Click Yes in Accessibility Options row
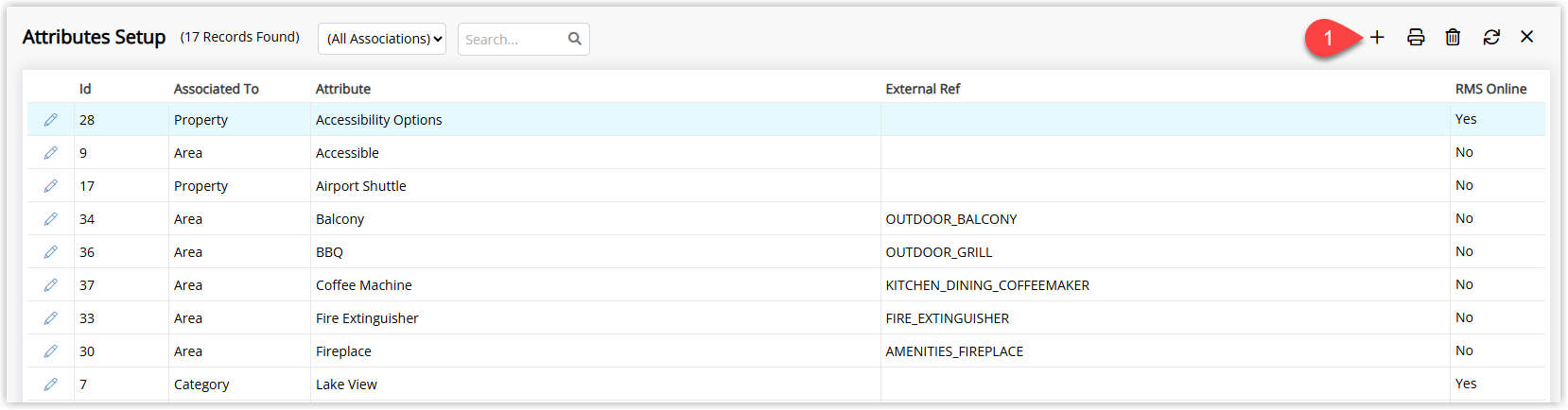The image size is (1568, 410). click(1466, 119)
